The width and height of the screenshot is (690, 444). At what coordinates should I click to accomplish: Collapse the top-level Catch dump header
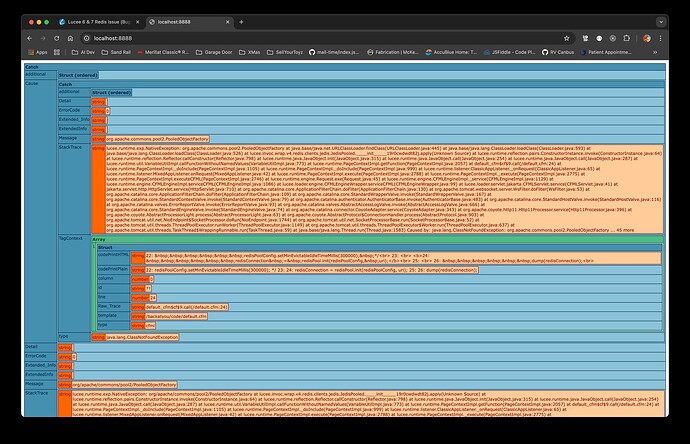[x=345, y=67]
